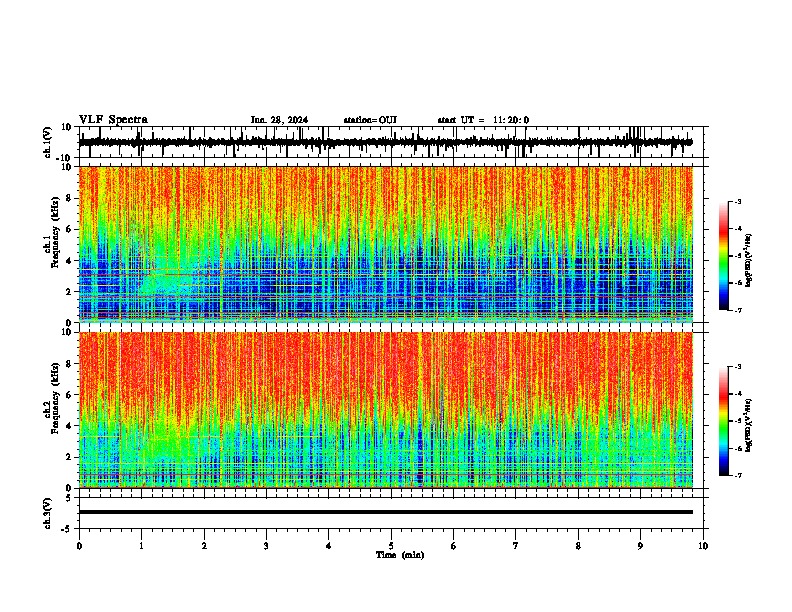
Task: Click time axis tick label "1"
Action: tap(141, 546)
